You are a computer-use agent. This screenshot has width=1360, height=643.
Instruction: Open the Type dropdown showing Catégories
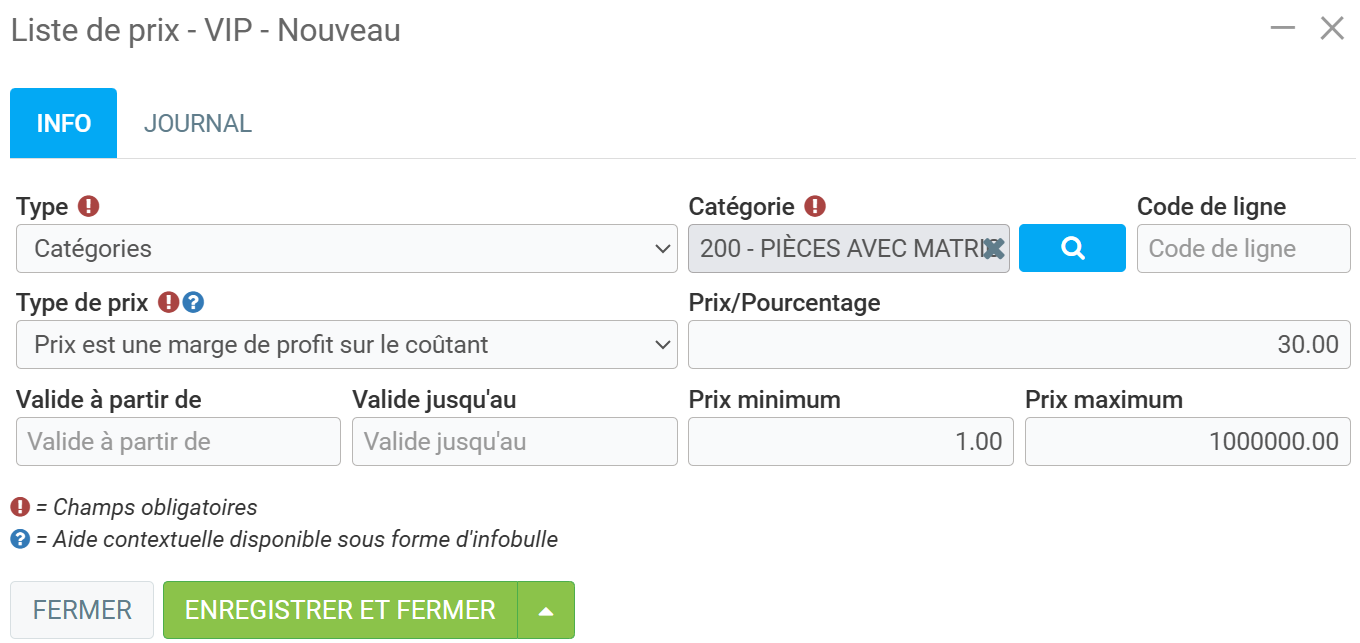[346, 248]
